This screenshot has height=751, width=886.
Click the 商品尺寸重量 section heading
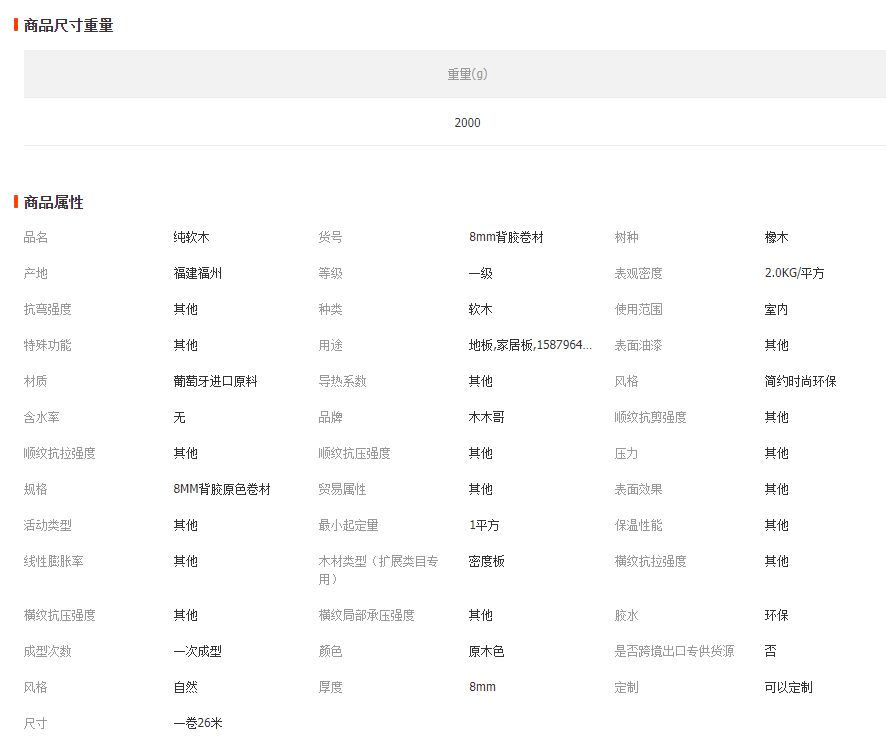click(68, 25)
